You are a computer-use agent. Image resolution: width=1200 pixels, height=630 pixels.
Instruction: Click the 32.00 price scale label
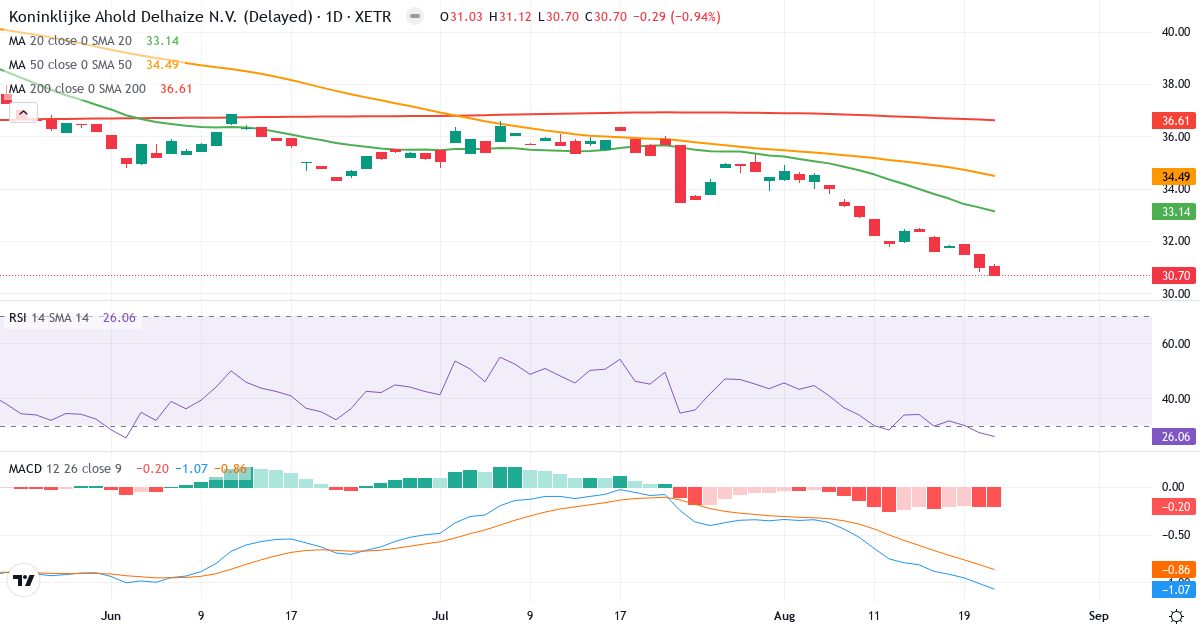(x=1176, y=241)
